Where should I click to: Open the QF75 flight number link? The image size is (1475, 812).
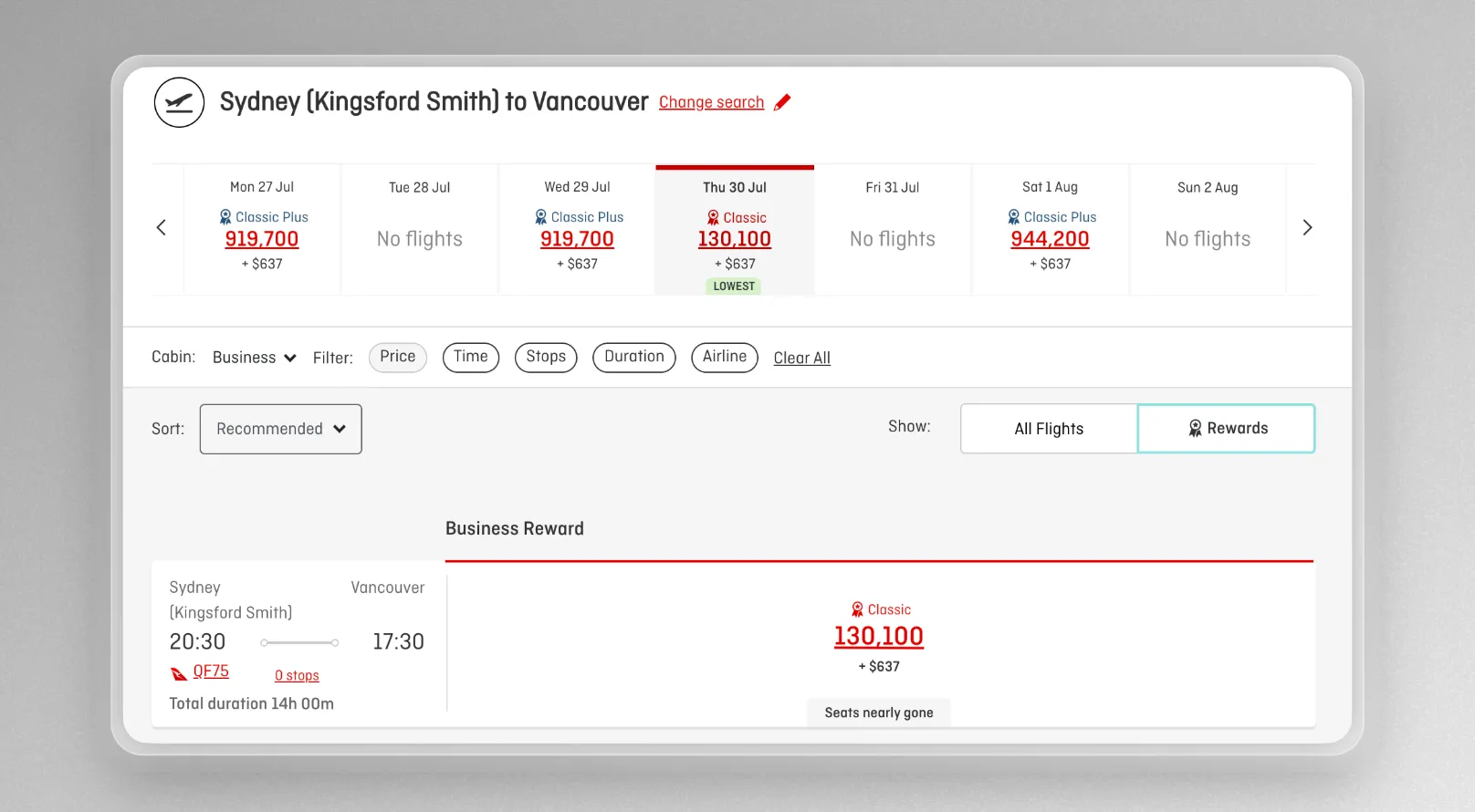(211, 671)
